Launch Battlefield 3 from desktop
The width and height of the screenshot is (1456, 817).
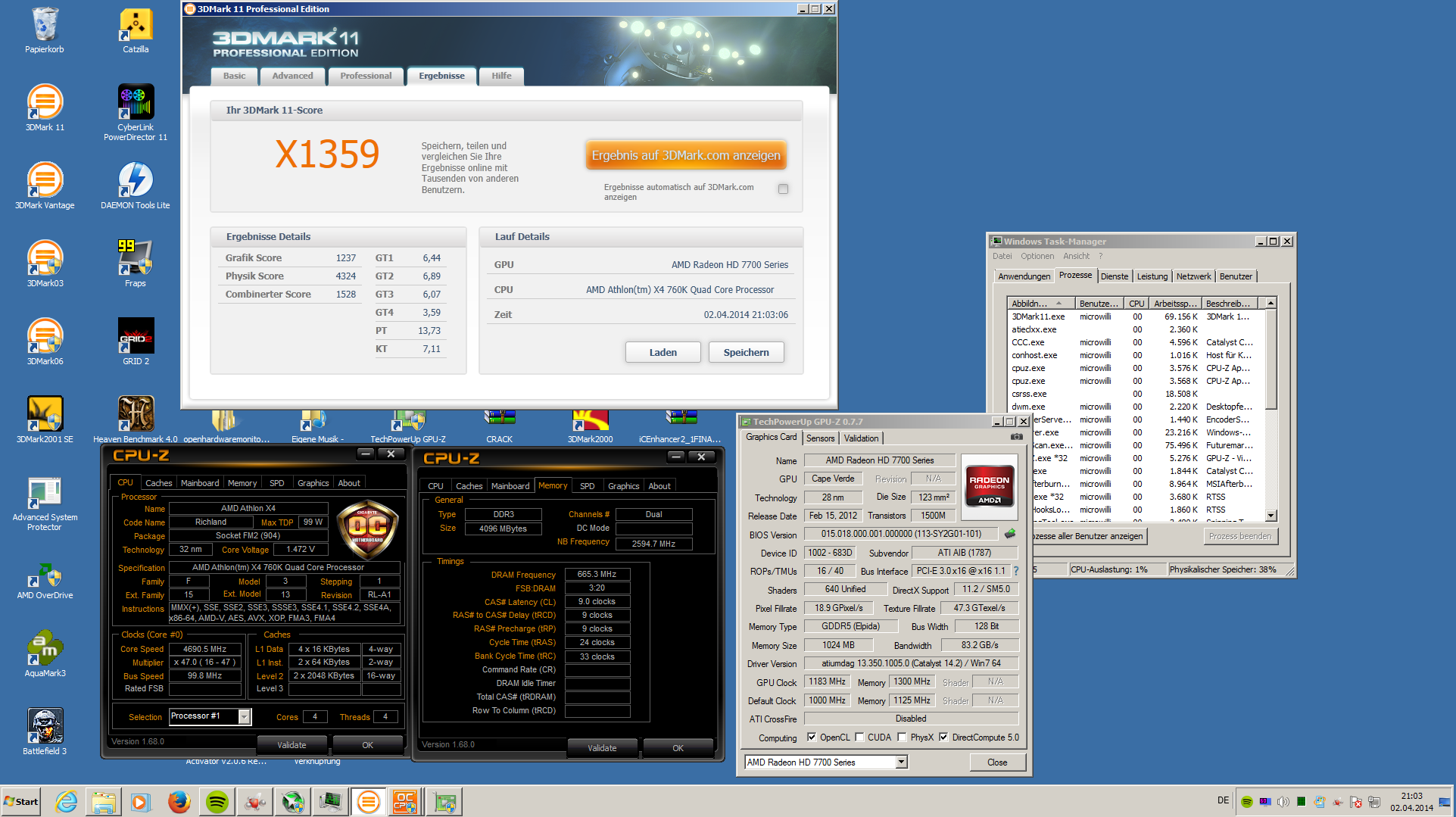pyautogui.click(x=45, y=732)
